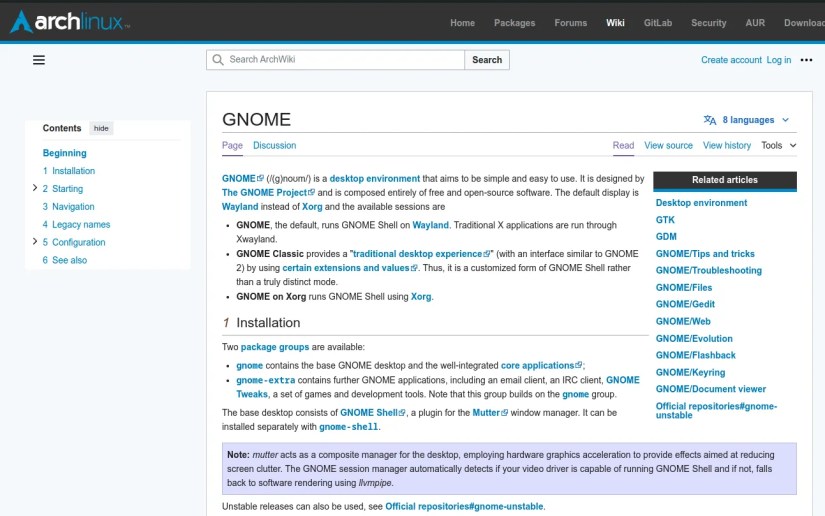Image resolution: width=825 pixels, height=516 pixels.
Task: Switch to the Discussion tab
Action: click(x=275, y=145)
